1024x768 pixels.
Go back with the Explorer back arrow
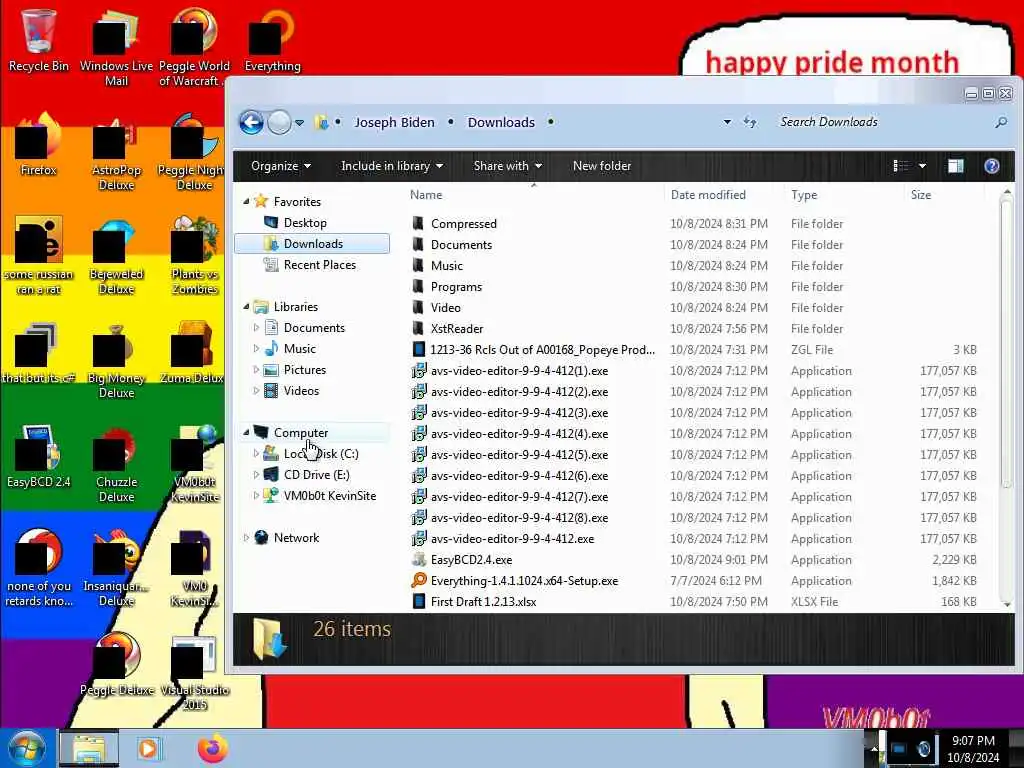point(251,122)
